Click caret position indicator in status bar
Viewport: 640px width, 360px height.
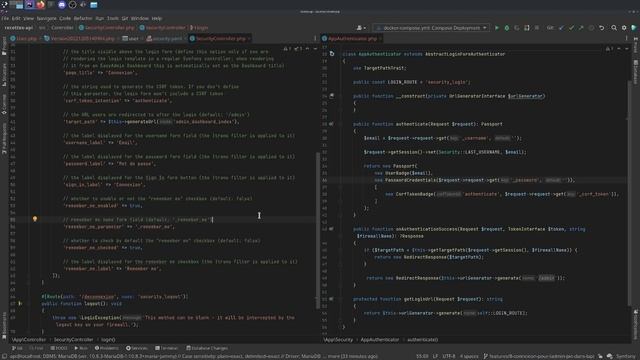tap(422, 356)
